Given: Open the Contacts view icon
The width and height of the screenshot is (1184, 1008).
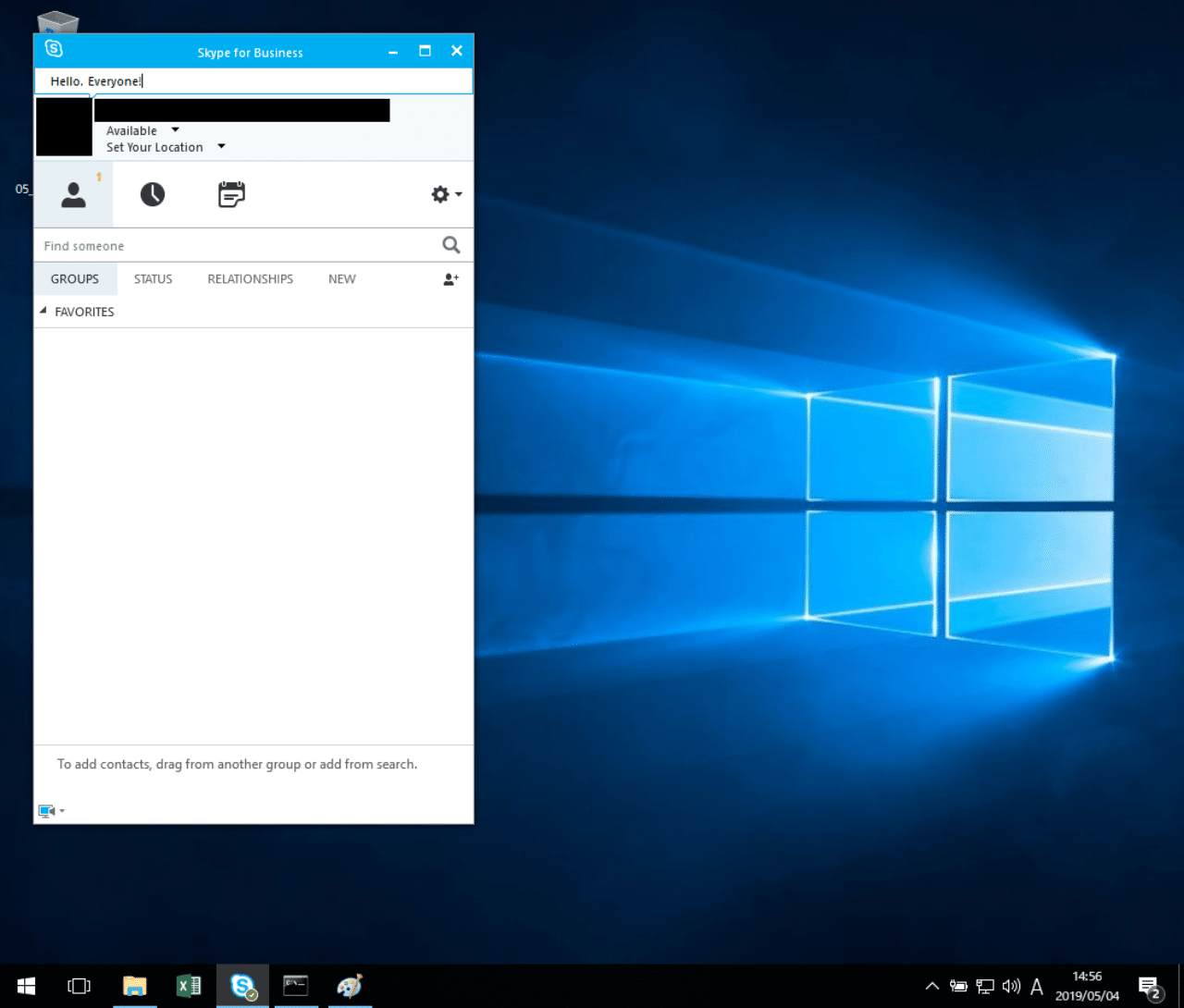Looking at the screenshot, I should click(x=74, y=195).
